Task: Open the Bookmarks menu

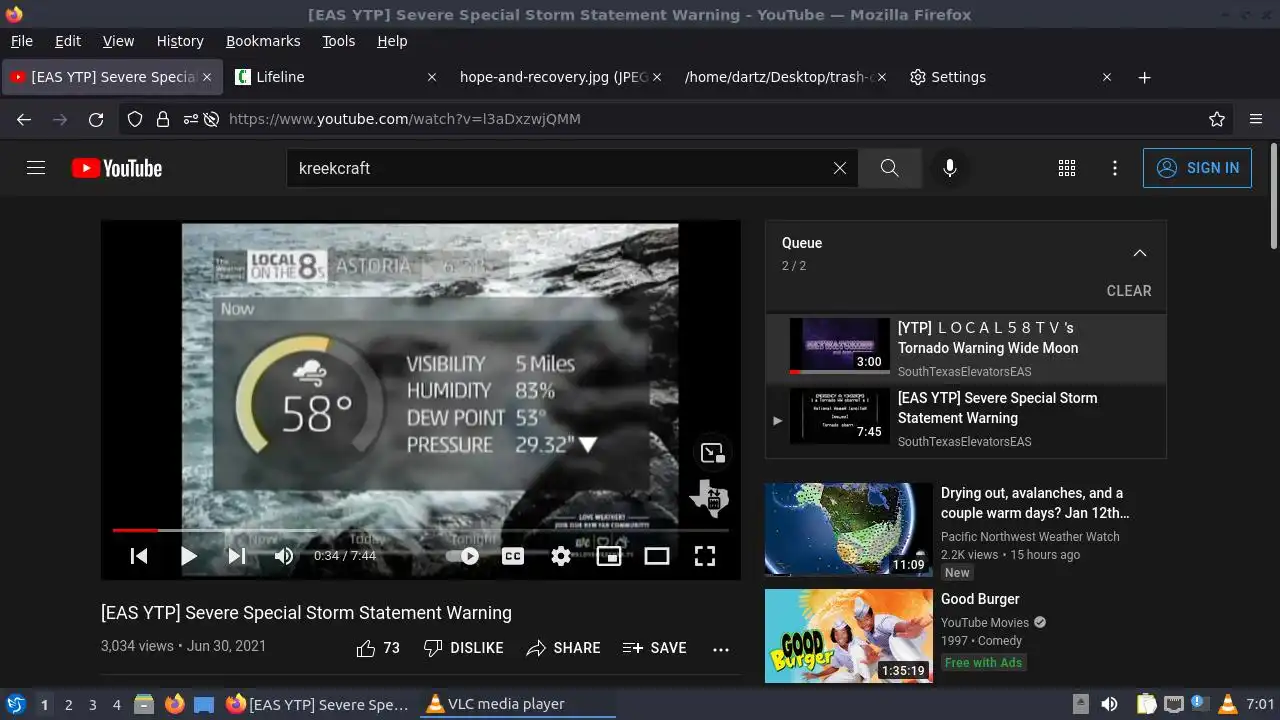Action: 263,41
